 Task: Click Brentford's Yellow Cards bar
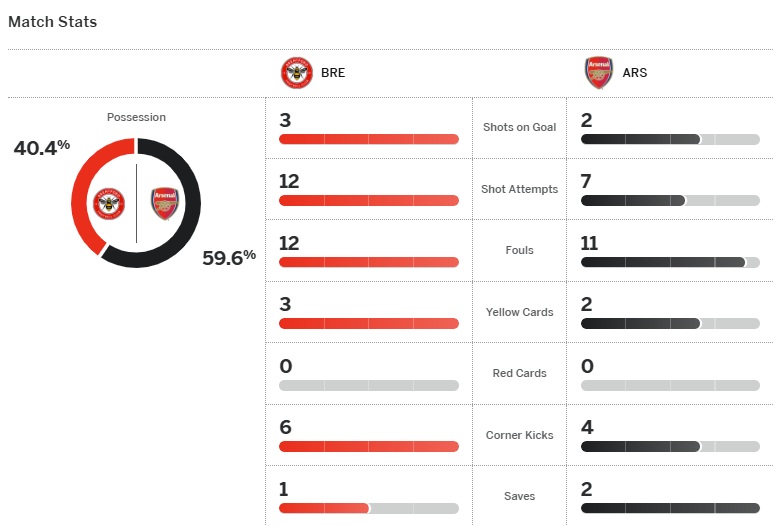(x=369, y=324)
